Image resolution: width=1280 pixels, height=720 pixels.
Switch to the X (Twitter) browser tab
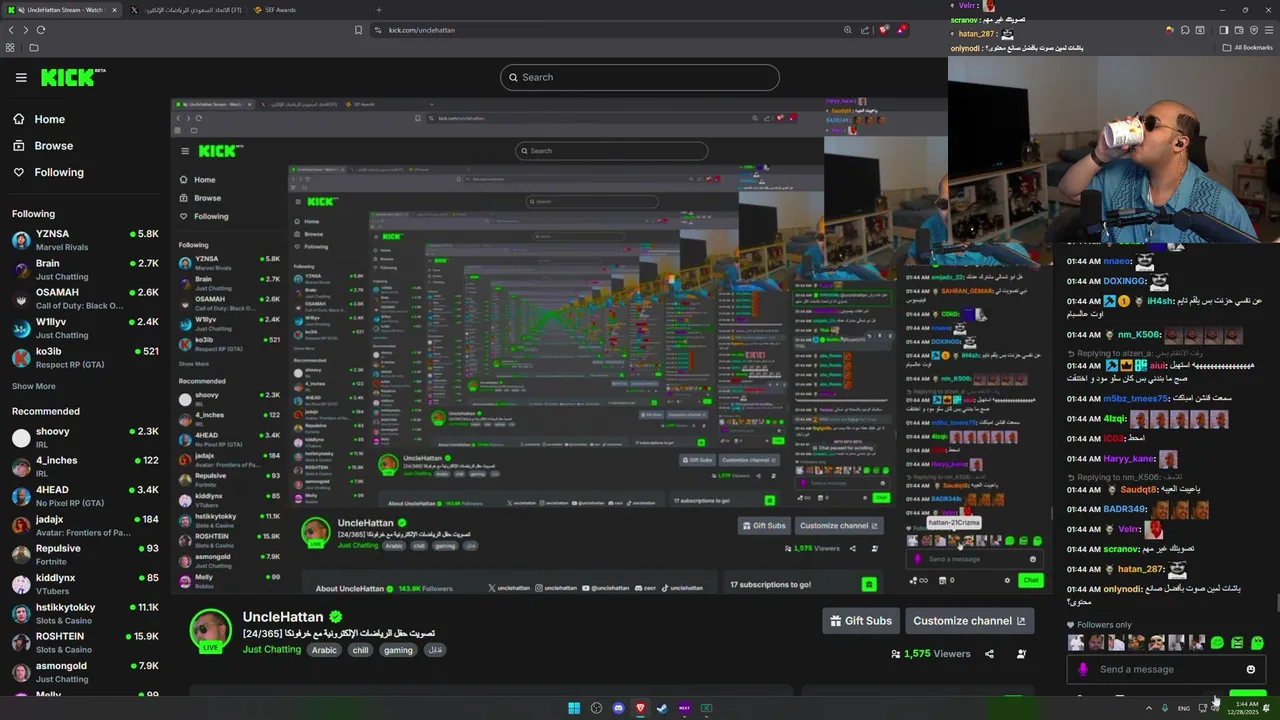185,10
